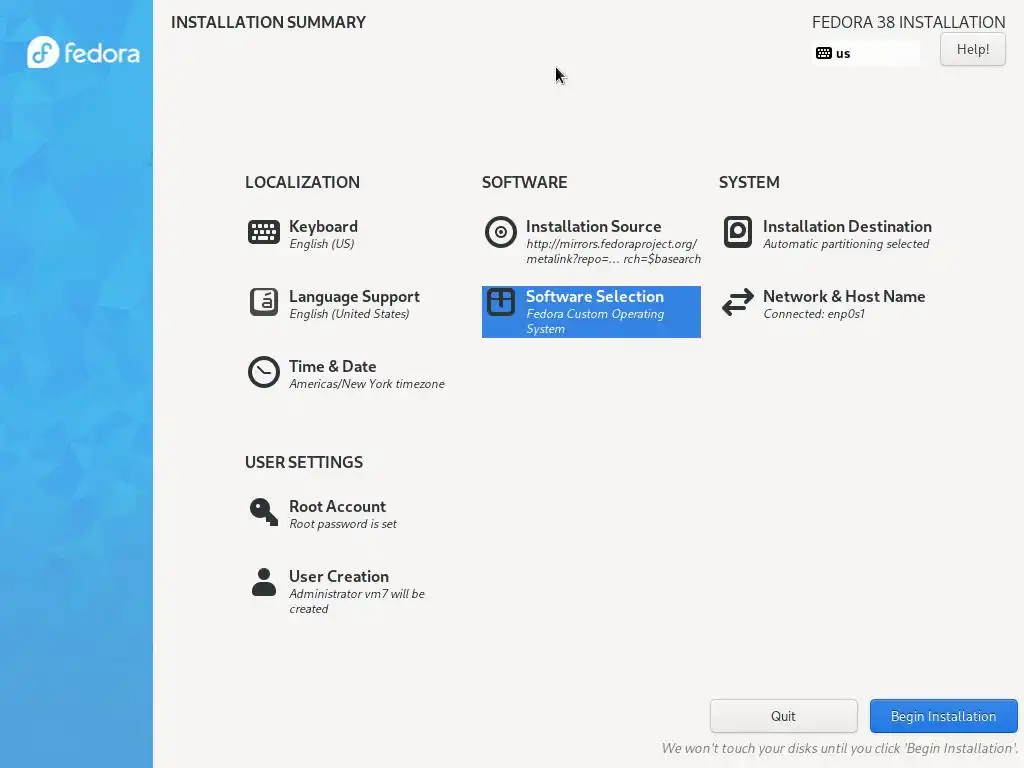Click 'Connected: enp0s1' status text
This screenshot has height=768, width=1024.
[814, 314]
